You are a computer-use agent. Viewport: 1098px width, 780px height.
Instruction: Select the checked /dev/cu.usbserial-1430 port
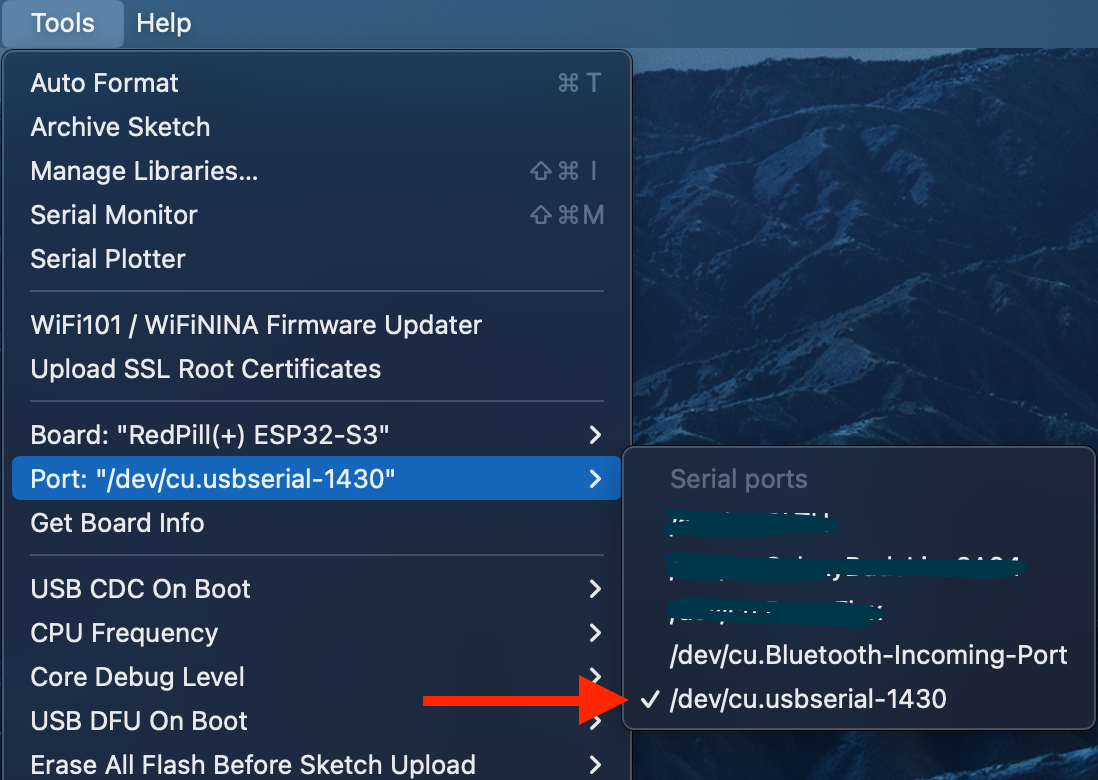point(808,699)
